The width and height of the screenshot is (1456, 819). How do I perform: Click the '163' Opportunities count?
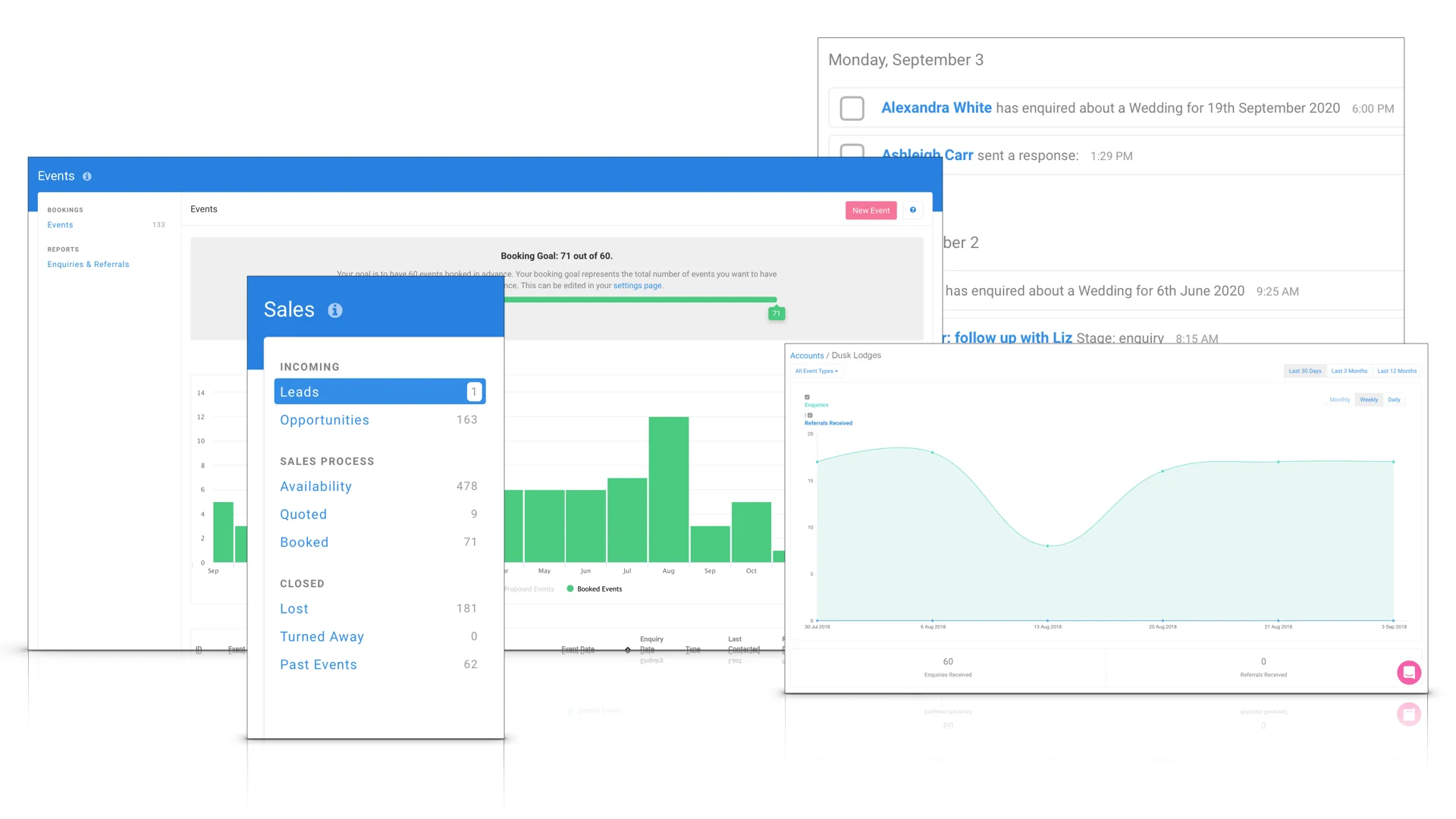(x=467, y=420)
